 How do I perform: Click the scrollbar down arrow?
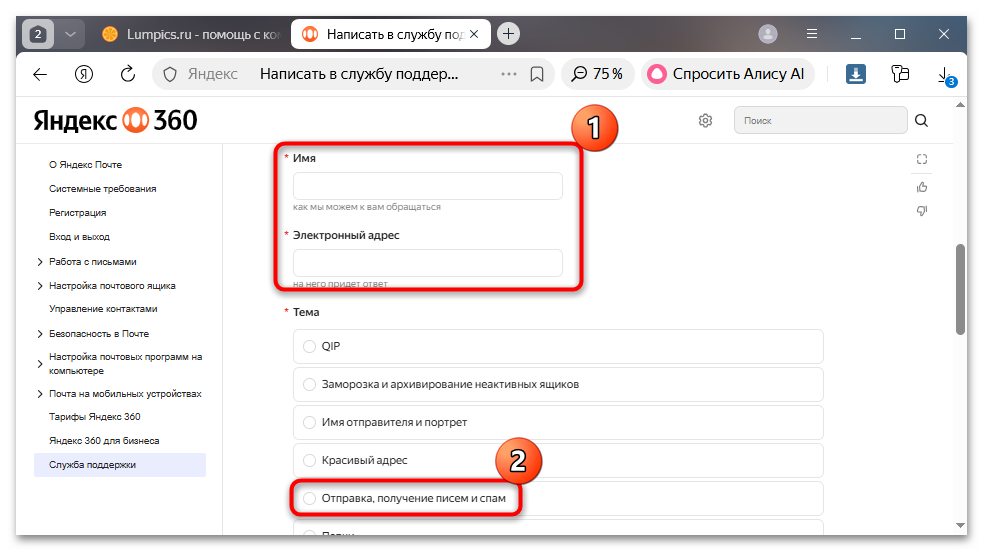(x=960, y=525)
